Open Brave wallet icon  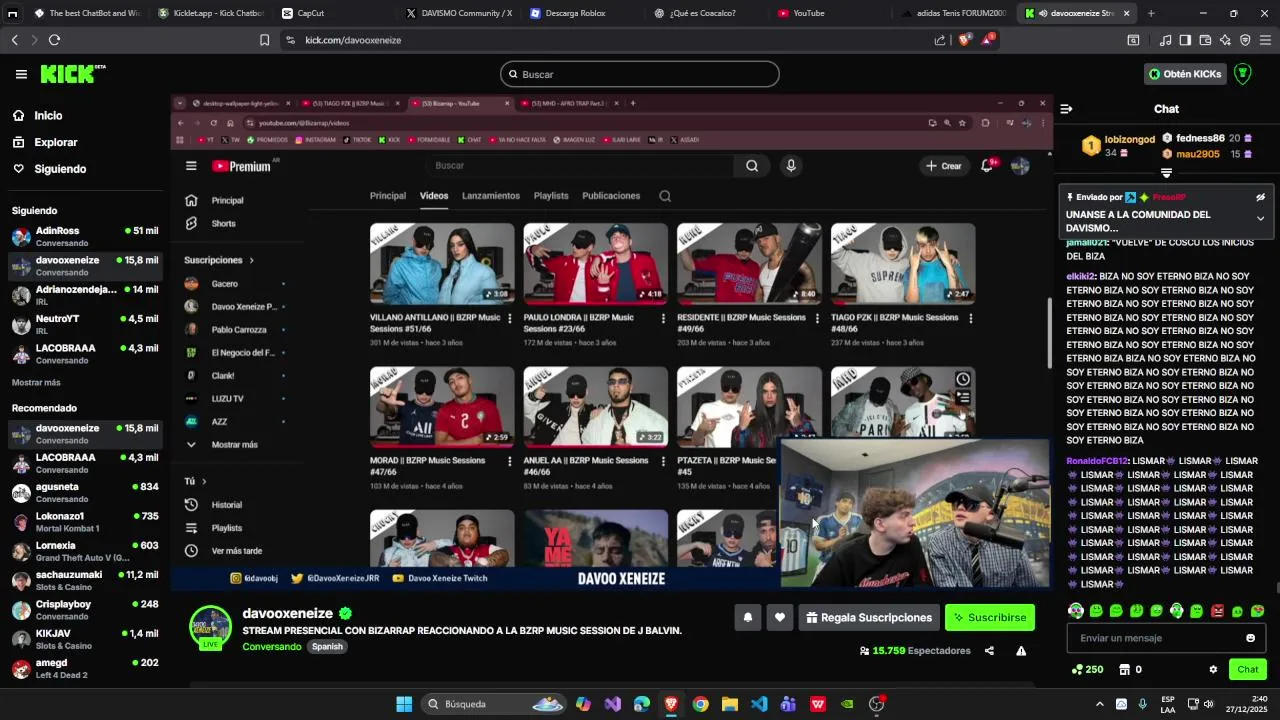pyautogui.click(x=1205, y=40)
